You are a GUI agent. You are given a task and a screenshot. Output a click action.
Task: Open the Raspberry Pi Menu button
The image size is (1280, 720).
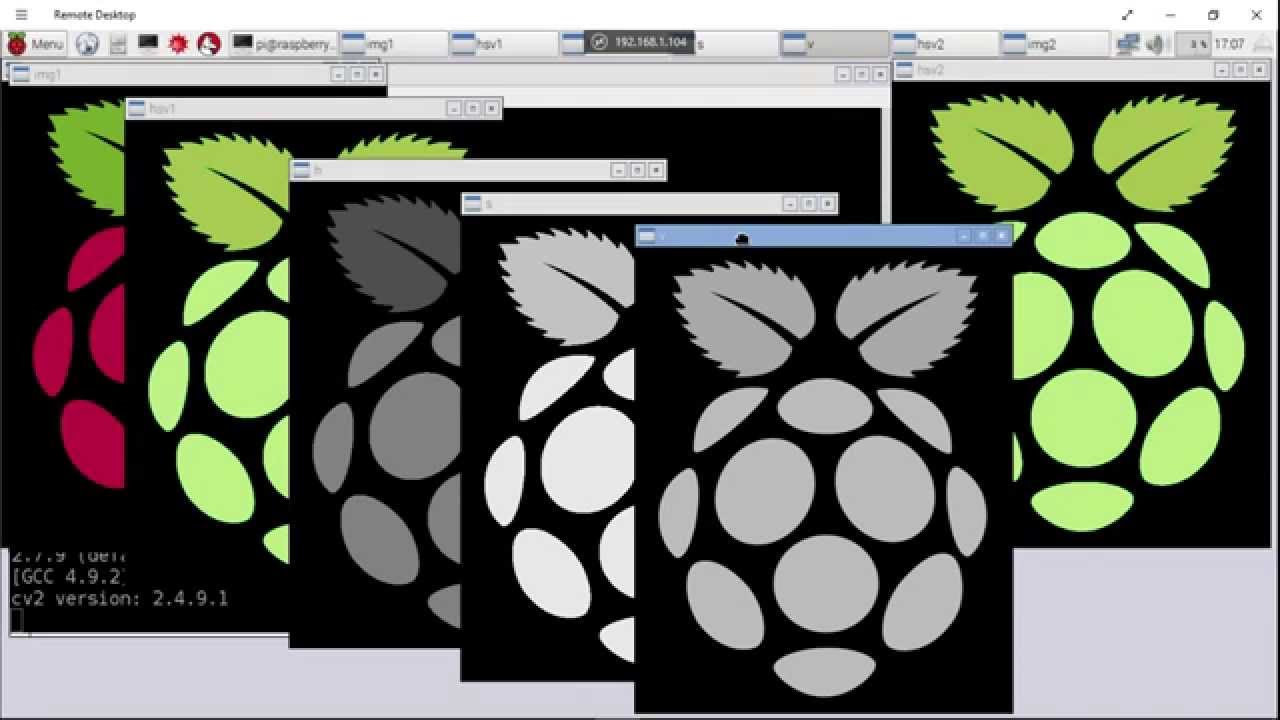(35, 44)
